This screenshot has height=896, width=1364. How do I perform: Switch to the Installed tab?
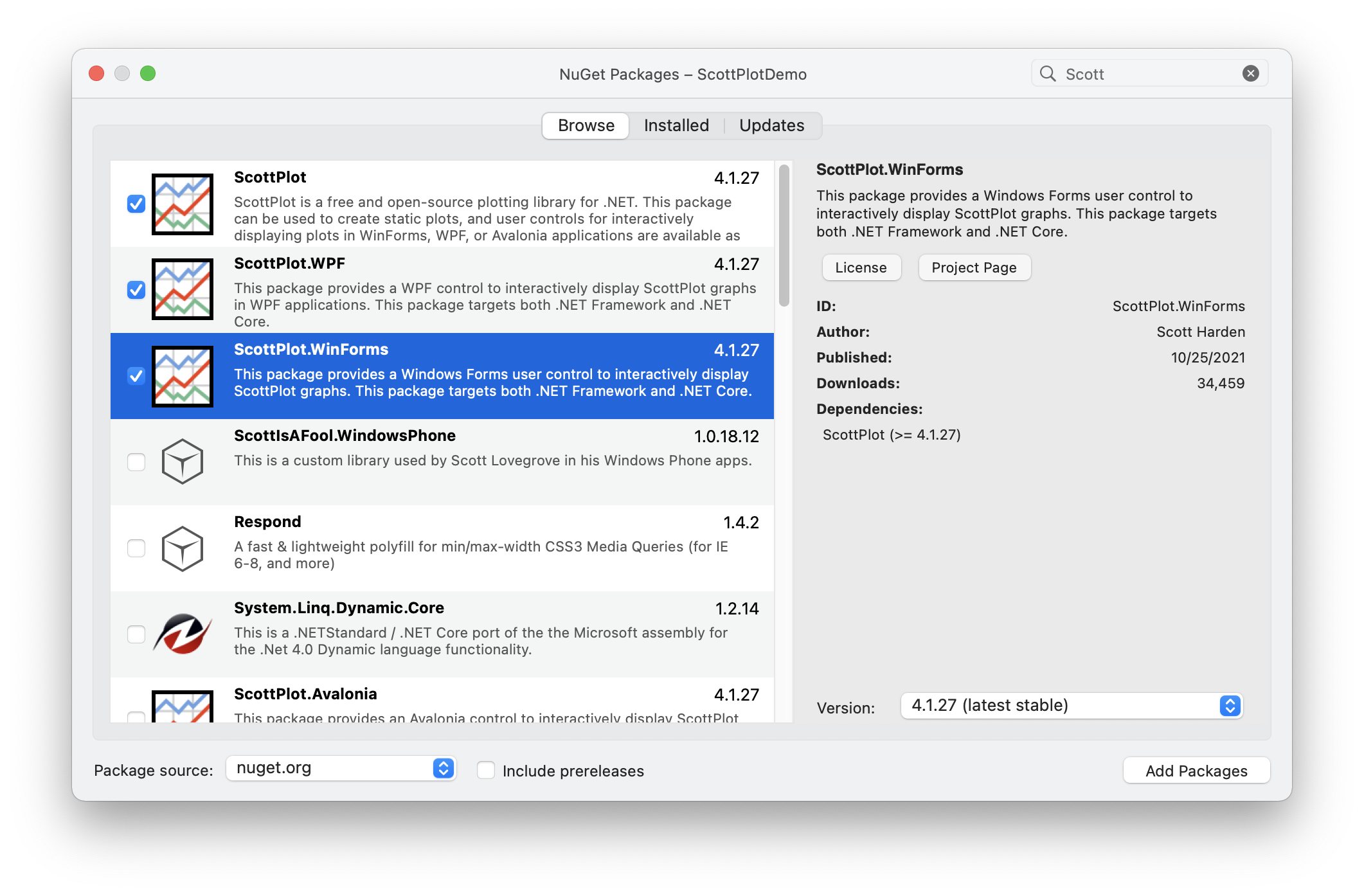676,125
